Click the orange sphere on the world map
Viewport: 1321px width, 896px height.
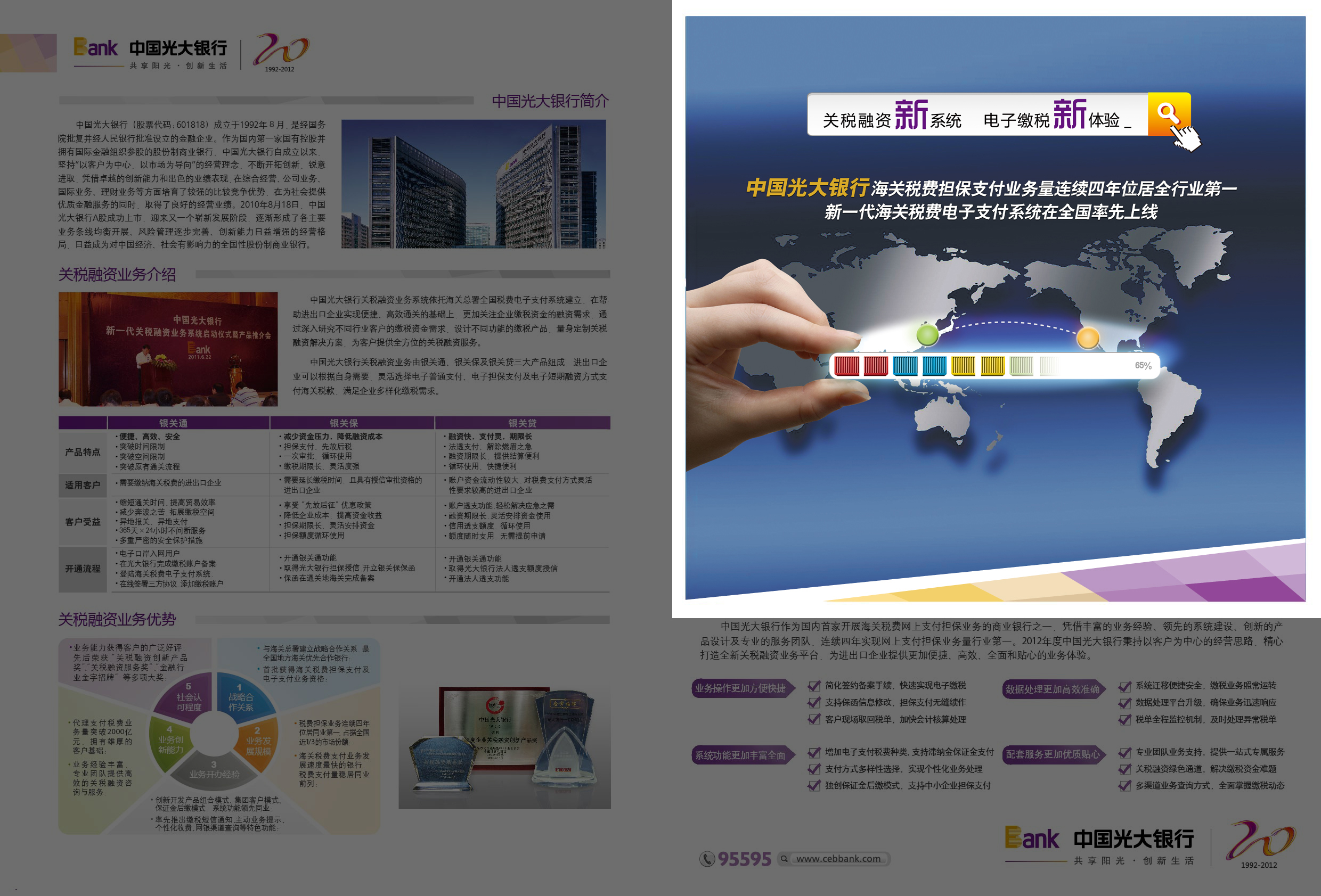pos(1088,338)
